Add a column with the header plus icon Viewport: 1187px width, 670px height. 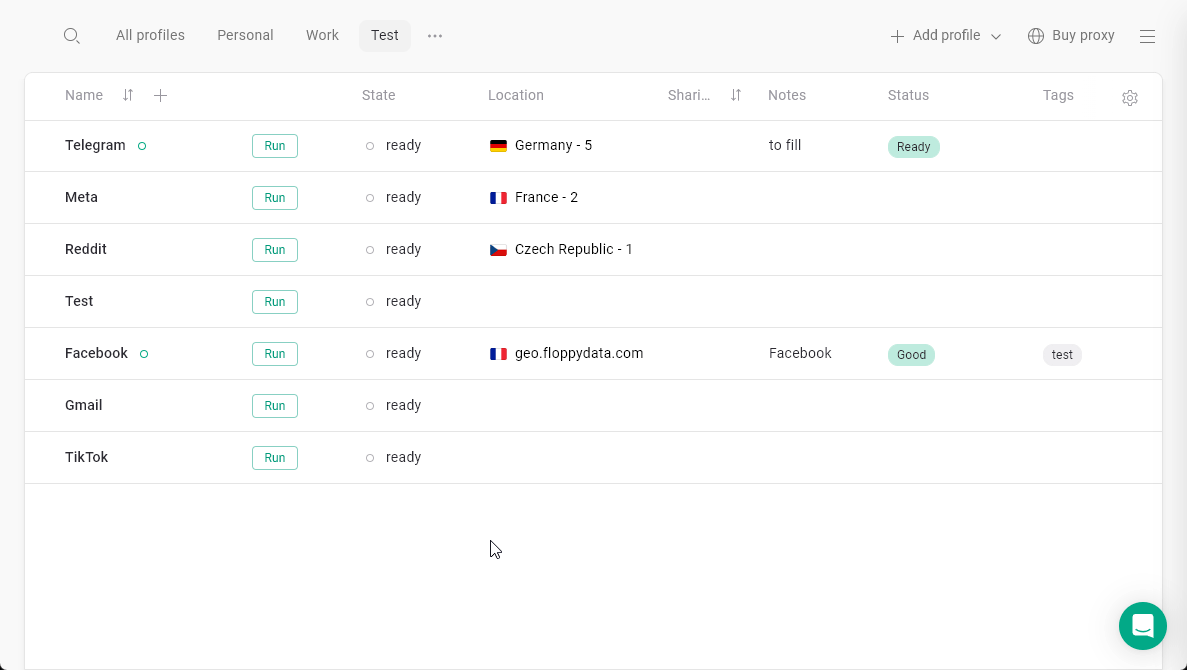(160, 95)
